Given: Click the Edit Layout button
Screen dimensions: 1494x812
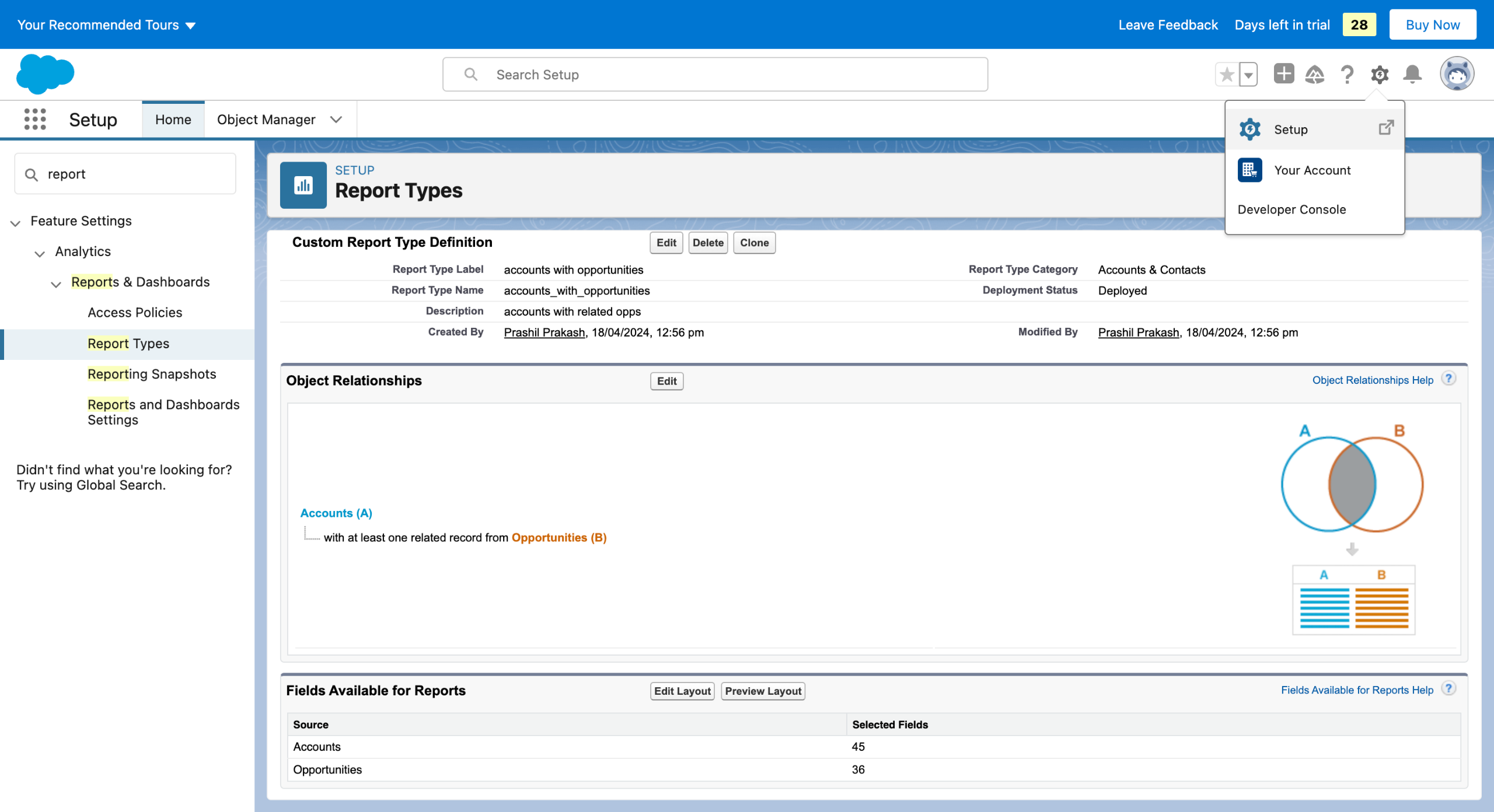Looking at the screenshot, I should [x=682, y=691].
